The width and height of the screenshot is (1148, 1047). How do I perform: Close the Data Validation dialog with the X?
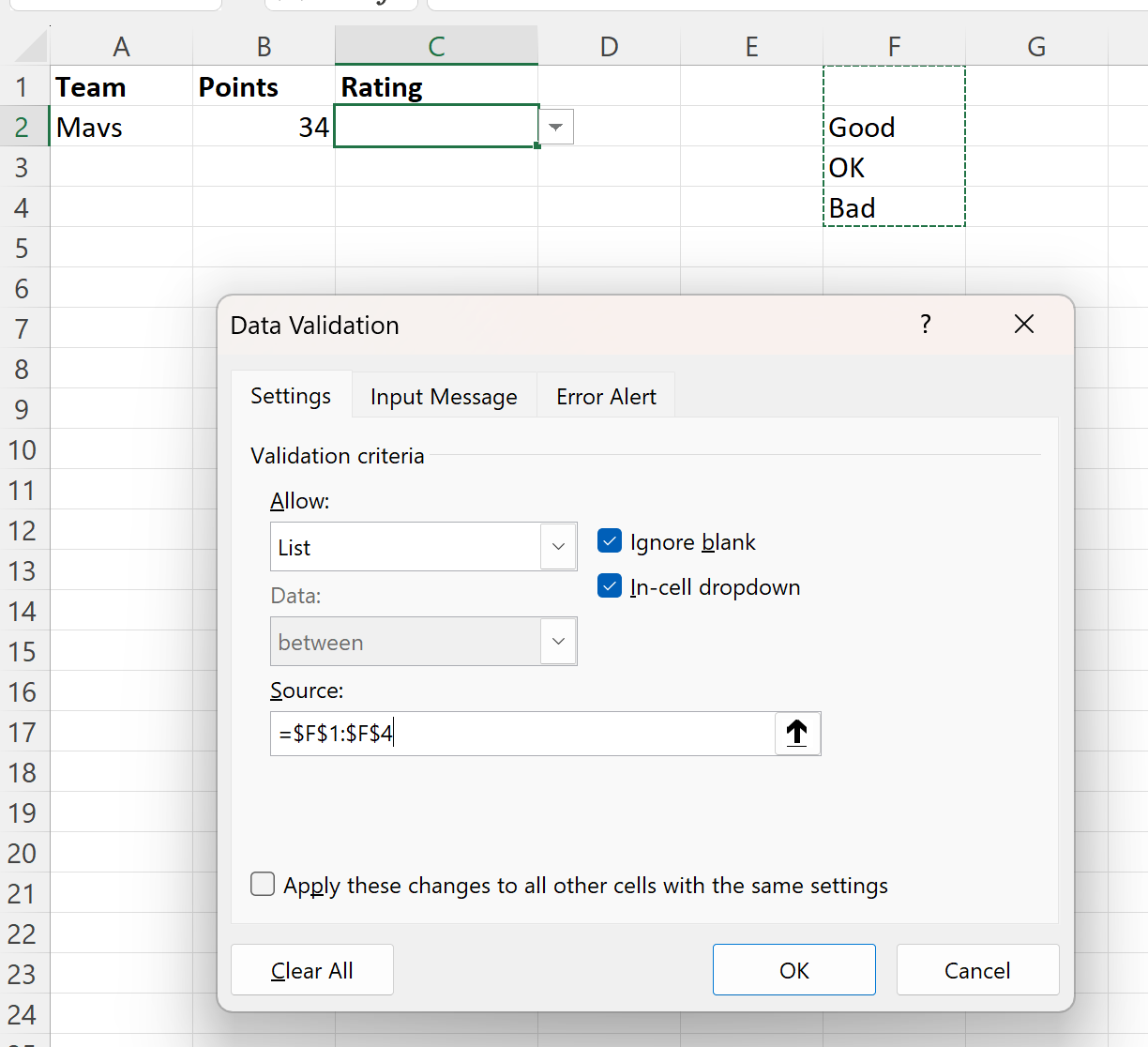point(1023,324)
